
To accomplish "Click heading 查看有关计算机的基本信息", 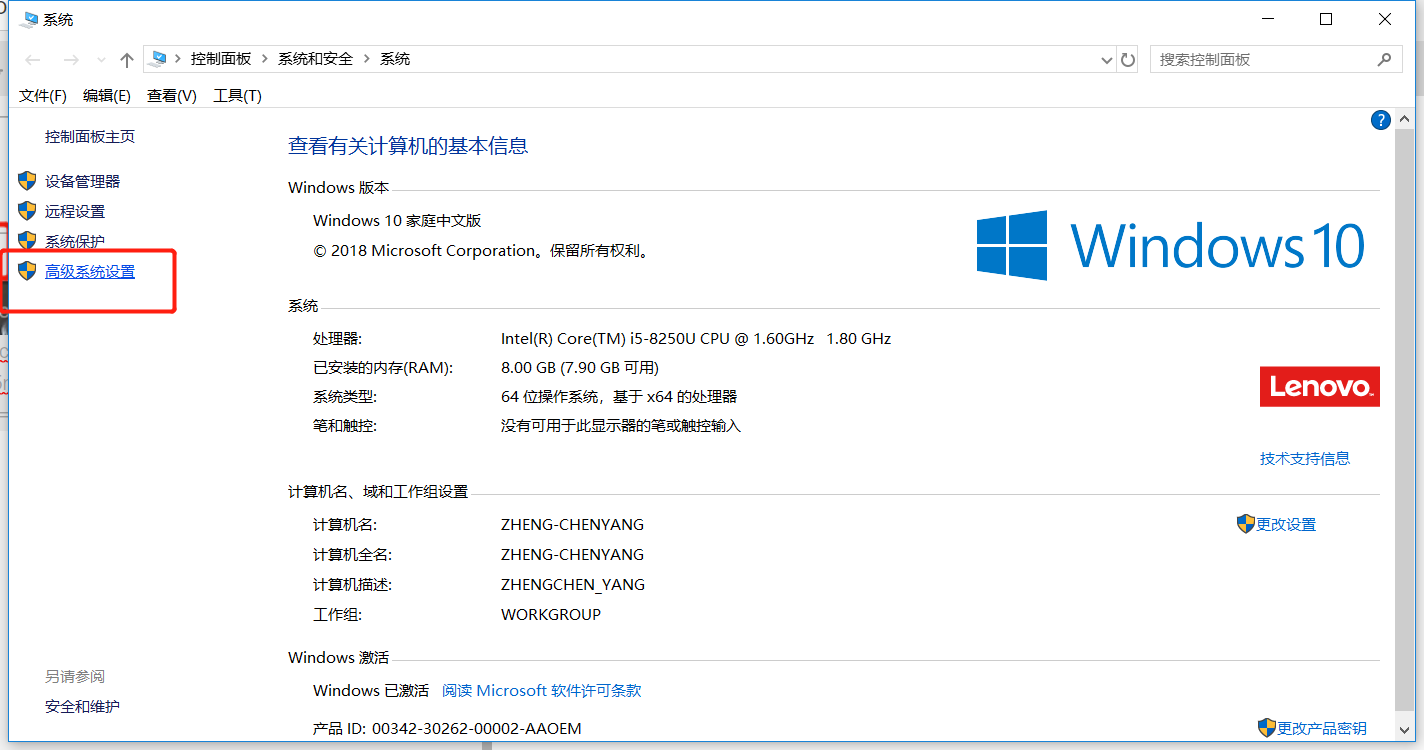I will pyautogui.click(x=408, y=146).
